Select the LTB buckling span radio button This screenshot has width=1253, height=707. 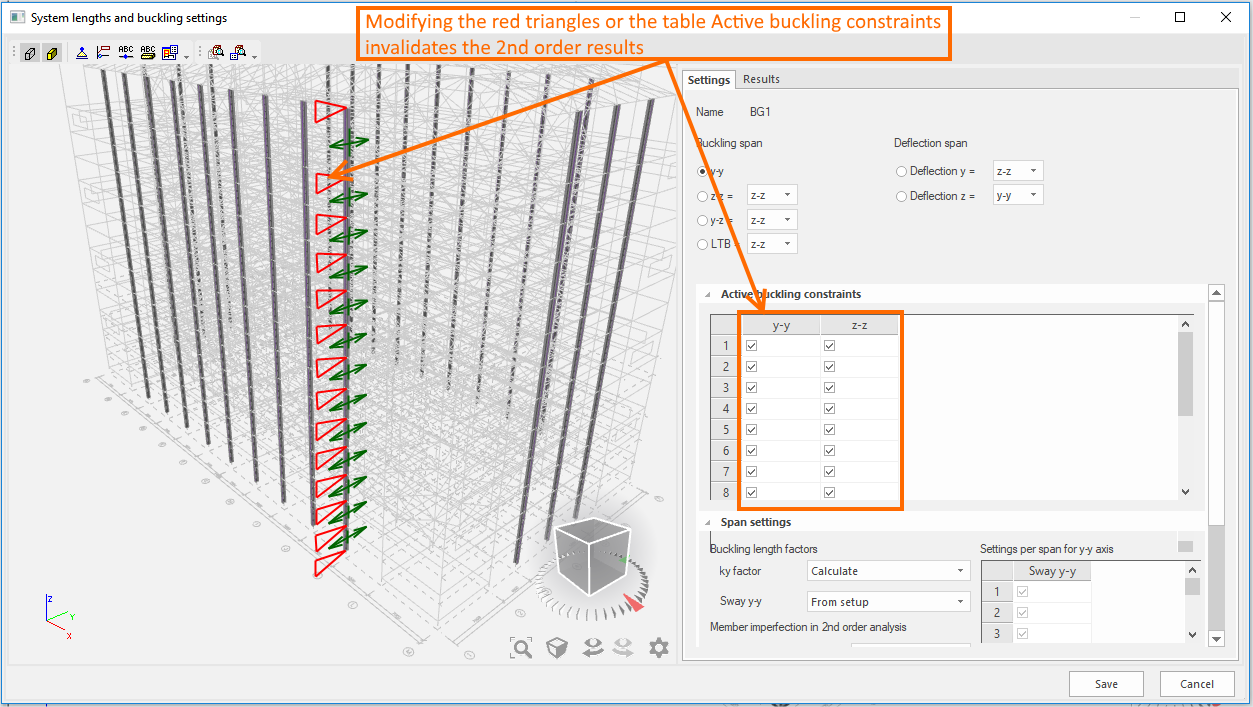[x=703, y=244]
